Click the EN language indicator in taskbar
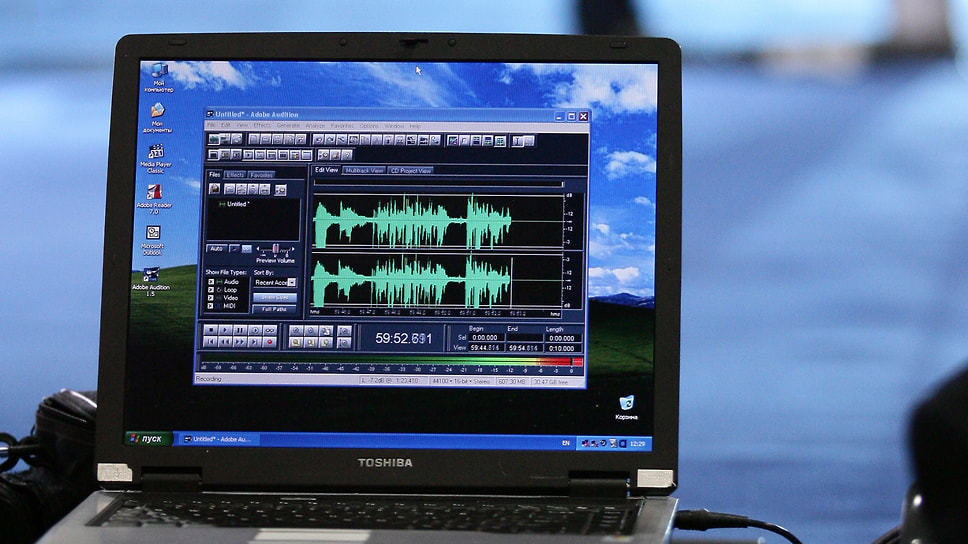The width and height of the screenshot is (968, 544). pyautogui.click(x=565, y=443)
